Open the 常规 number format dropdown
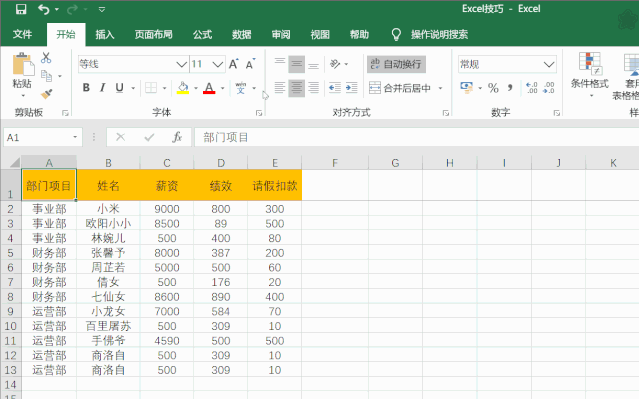The height and width of the screenshot is (399, 639). coord(549,64)
